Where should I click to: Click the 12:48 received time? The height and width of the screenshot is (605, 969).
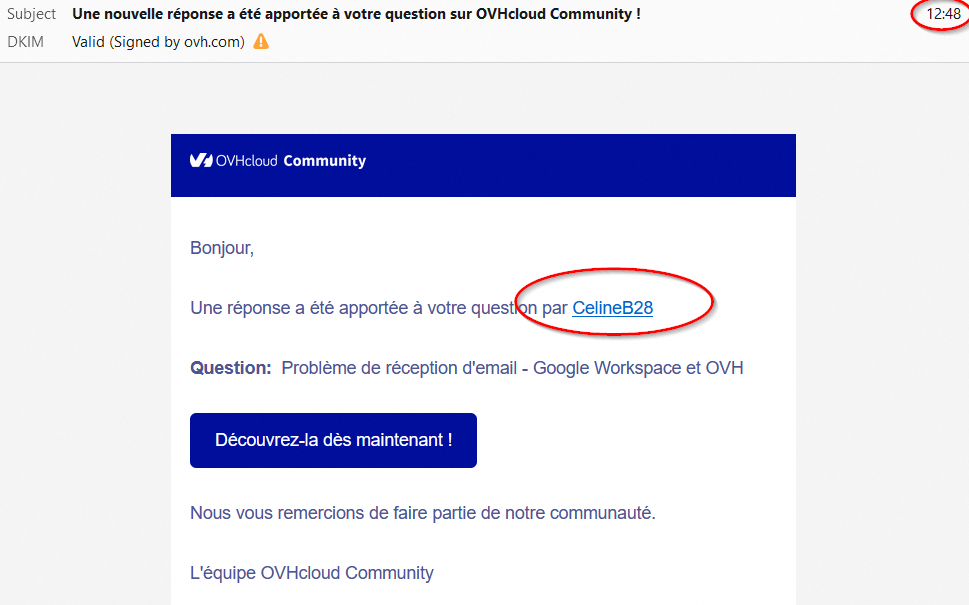(943, 14)
